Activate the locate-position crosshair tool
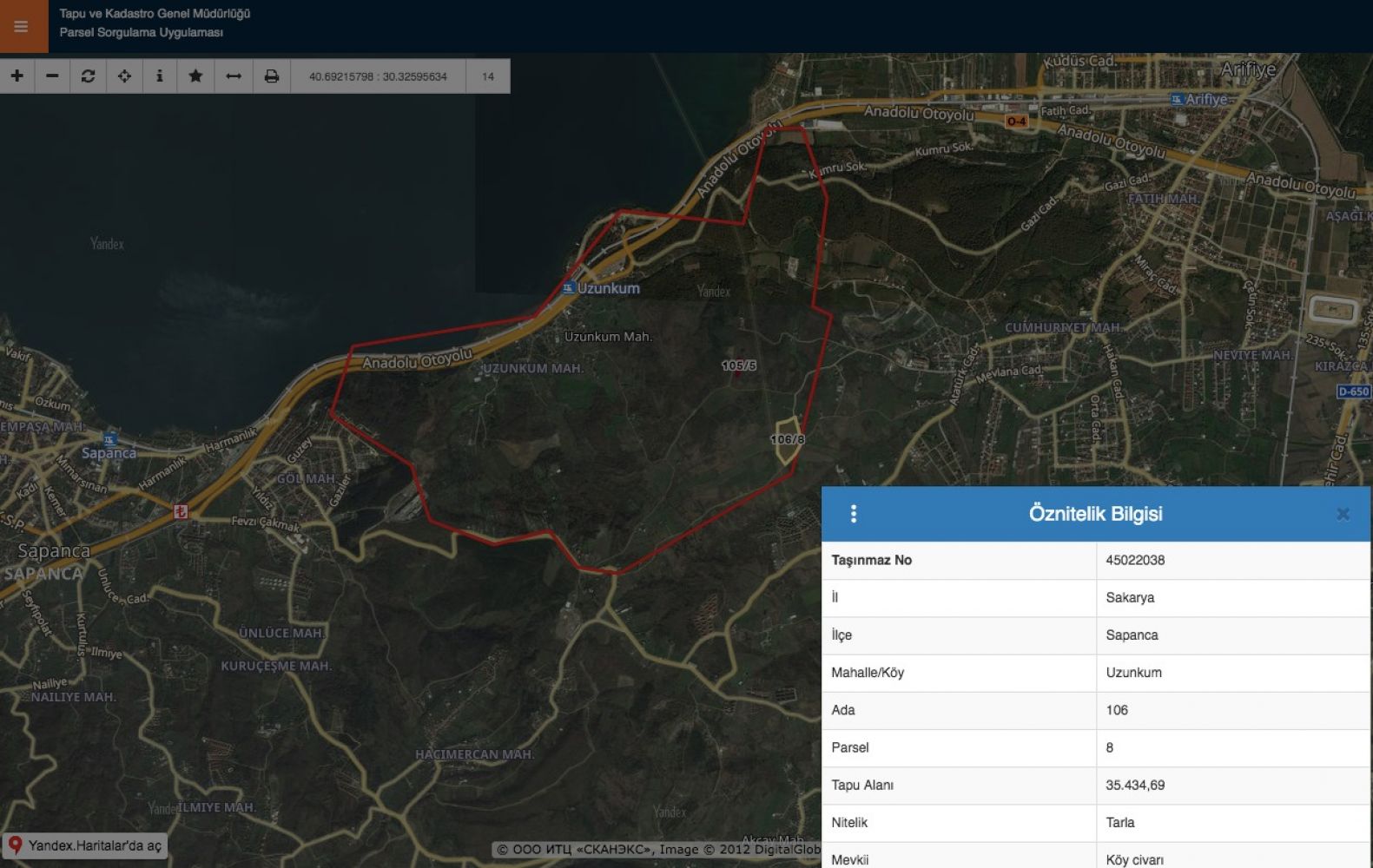This screenshot has height=868, width=1373. (x=124, y=76)
